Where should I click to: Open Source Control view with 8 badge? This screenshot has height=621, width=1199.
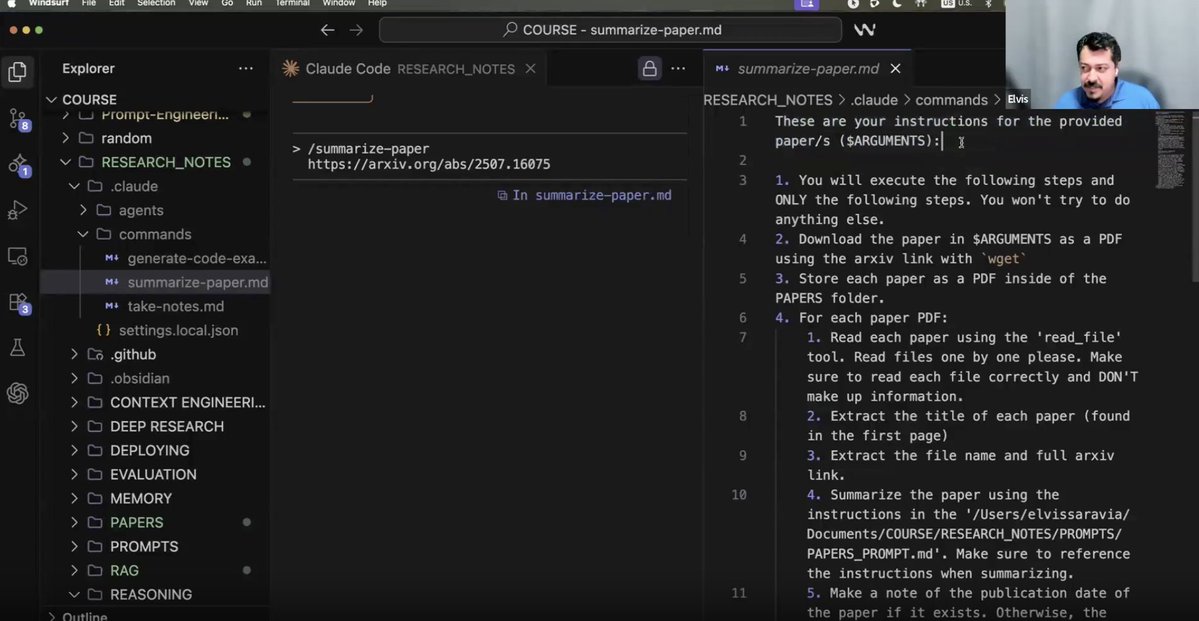point(17,118)
